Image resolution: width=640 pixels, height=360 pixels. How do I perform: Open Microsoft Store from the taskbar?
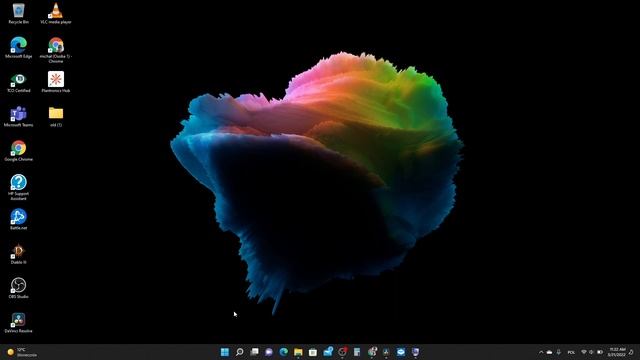click(x=313, y=352)
